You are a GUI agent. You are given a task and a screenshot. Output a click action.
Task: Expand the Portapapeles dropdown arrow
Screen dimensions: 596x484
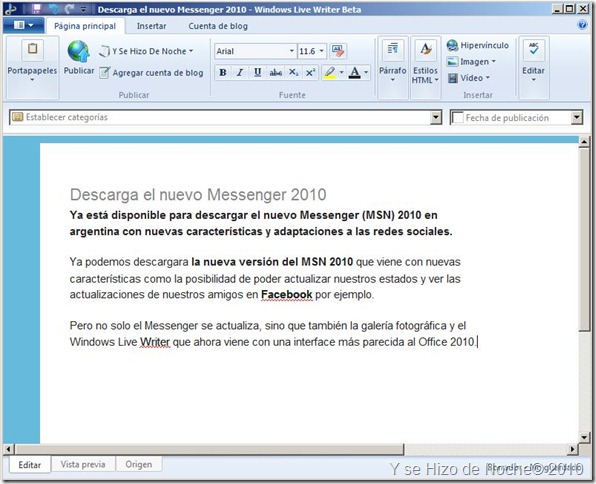[32, 80]
